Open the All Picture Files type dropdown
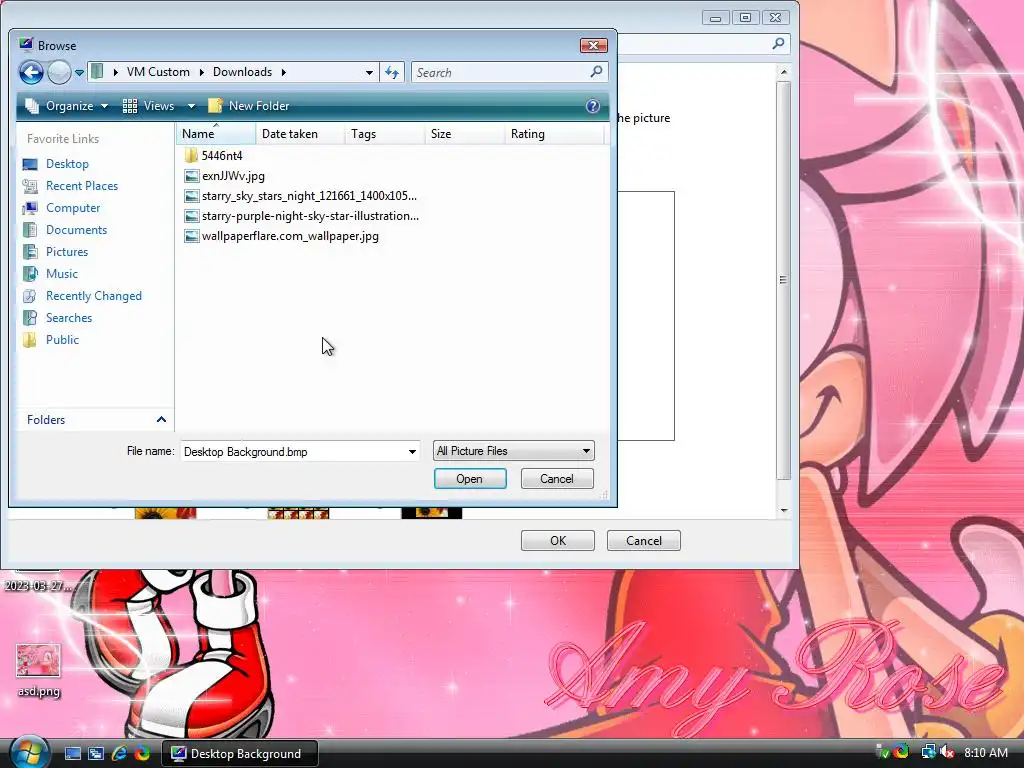The image size is (1024, 768). 513,451
